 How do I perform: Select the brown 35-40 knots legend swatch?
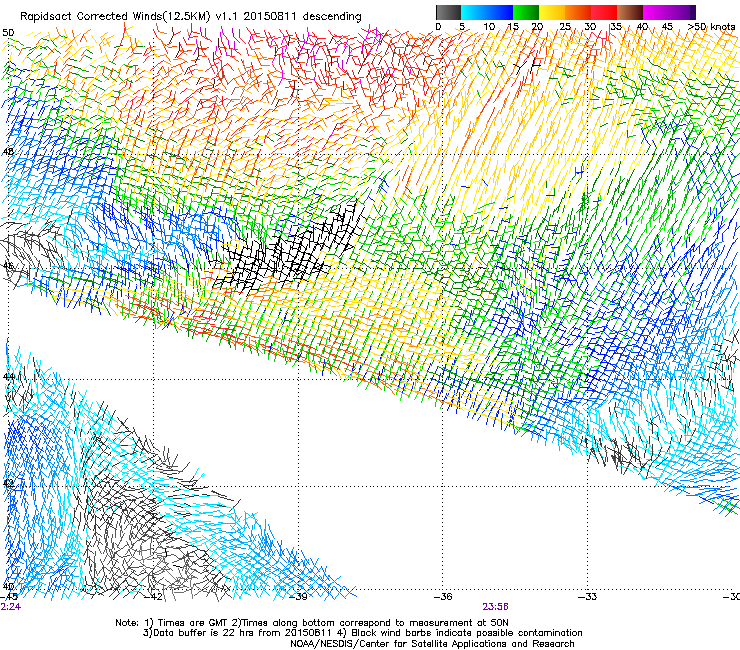(x=630, y=12)
